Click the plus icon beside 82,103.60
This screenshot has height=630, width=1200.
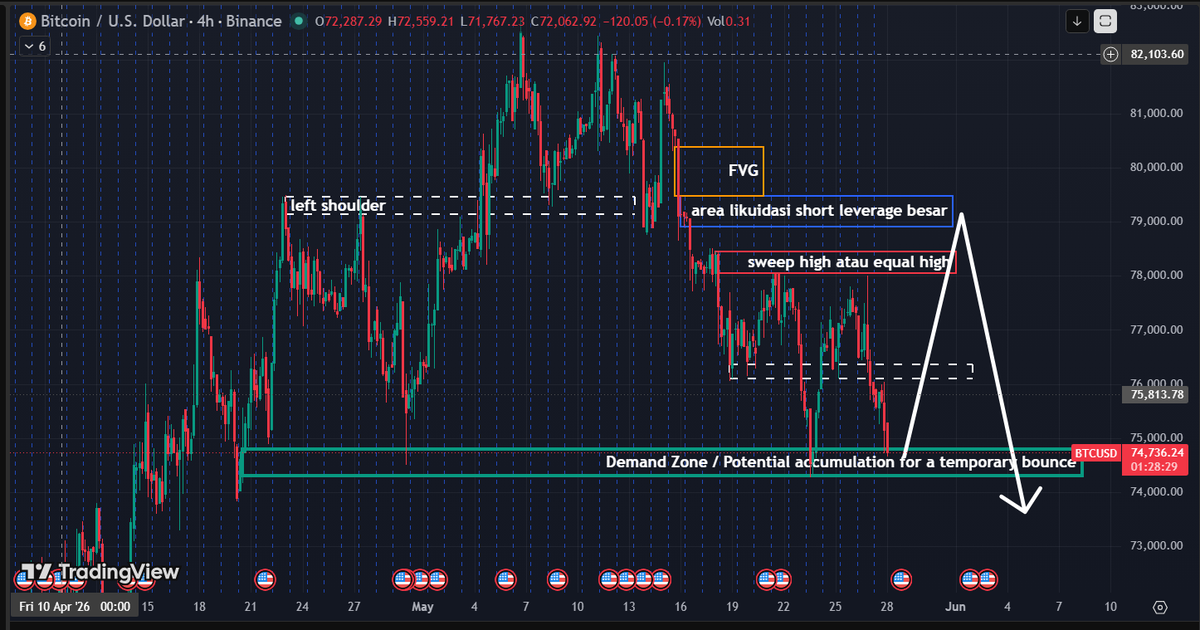[x=1110, y=54]
